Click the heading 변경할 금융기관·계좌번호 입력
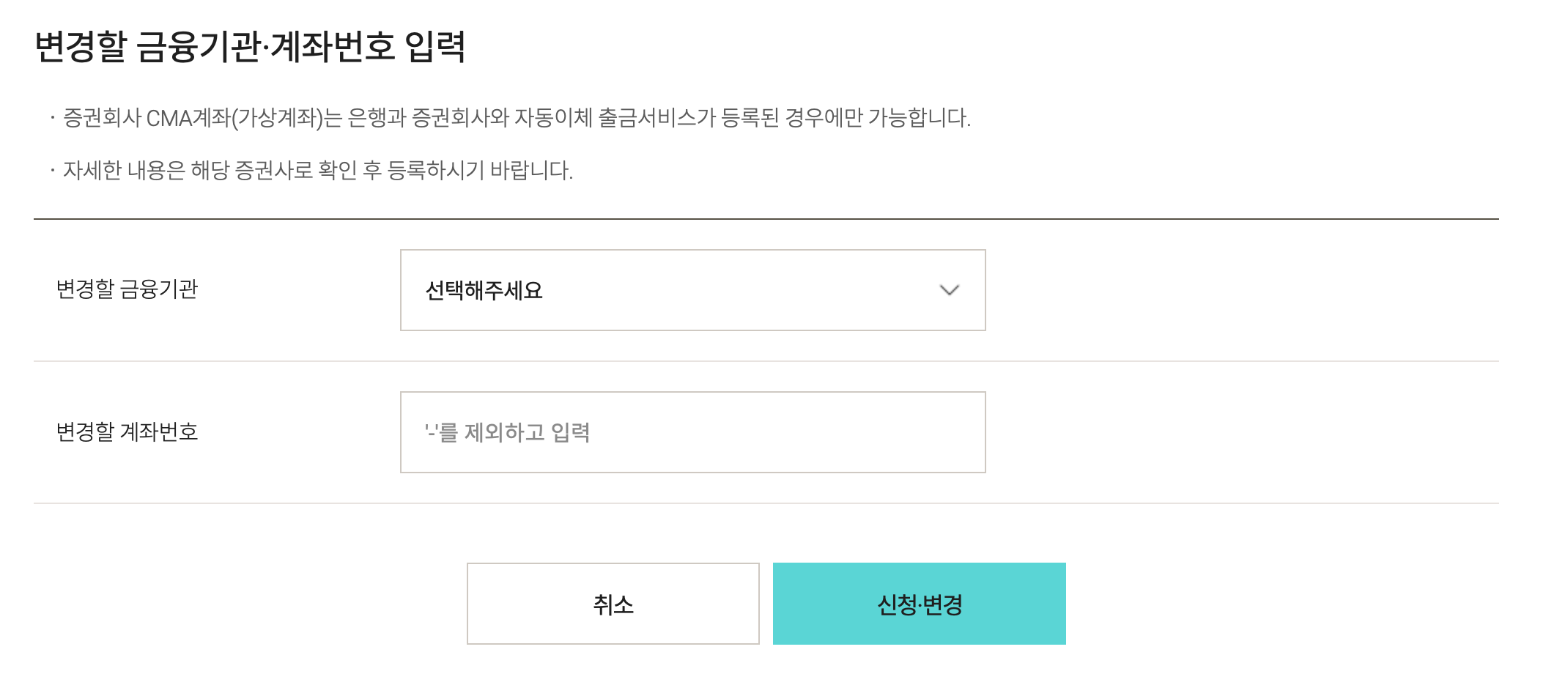This screenshot has height=674, width=1568. pyautogui.click(x=250, y=47)
